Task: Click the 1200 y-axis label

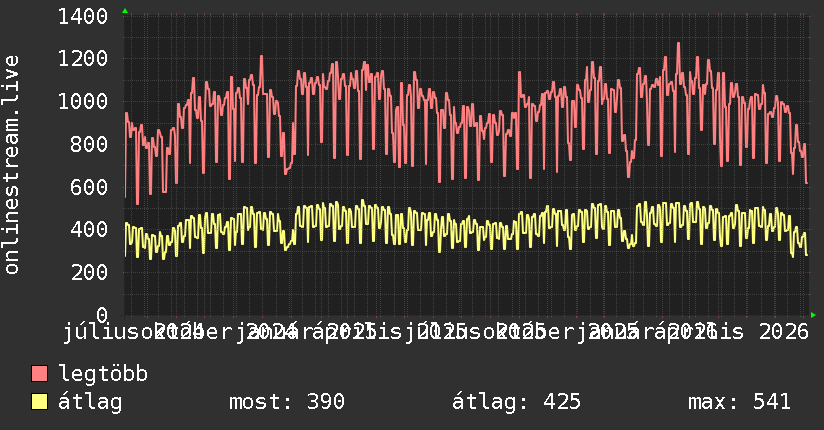Action: 83,59
